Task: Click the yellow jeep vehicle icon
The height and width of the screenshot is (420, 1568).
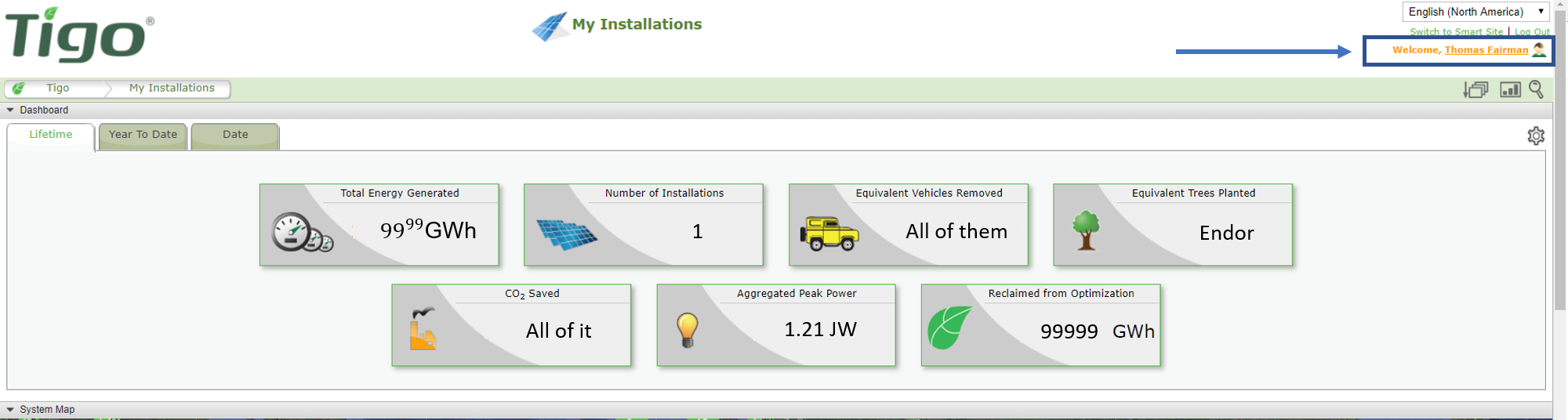Action: (829, 234)
